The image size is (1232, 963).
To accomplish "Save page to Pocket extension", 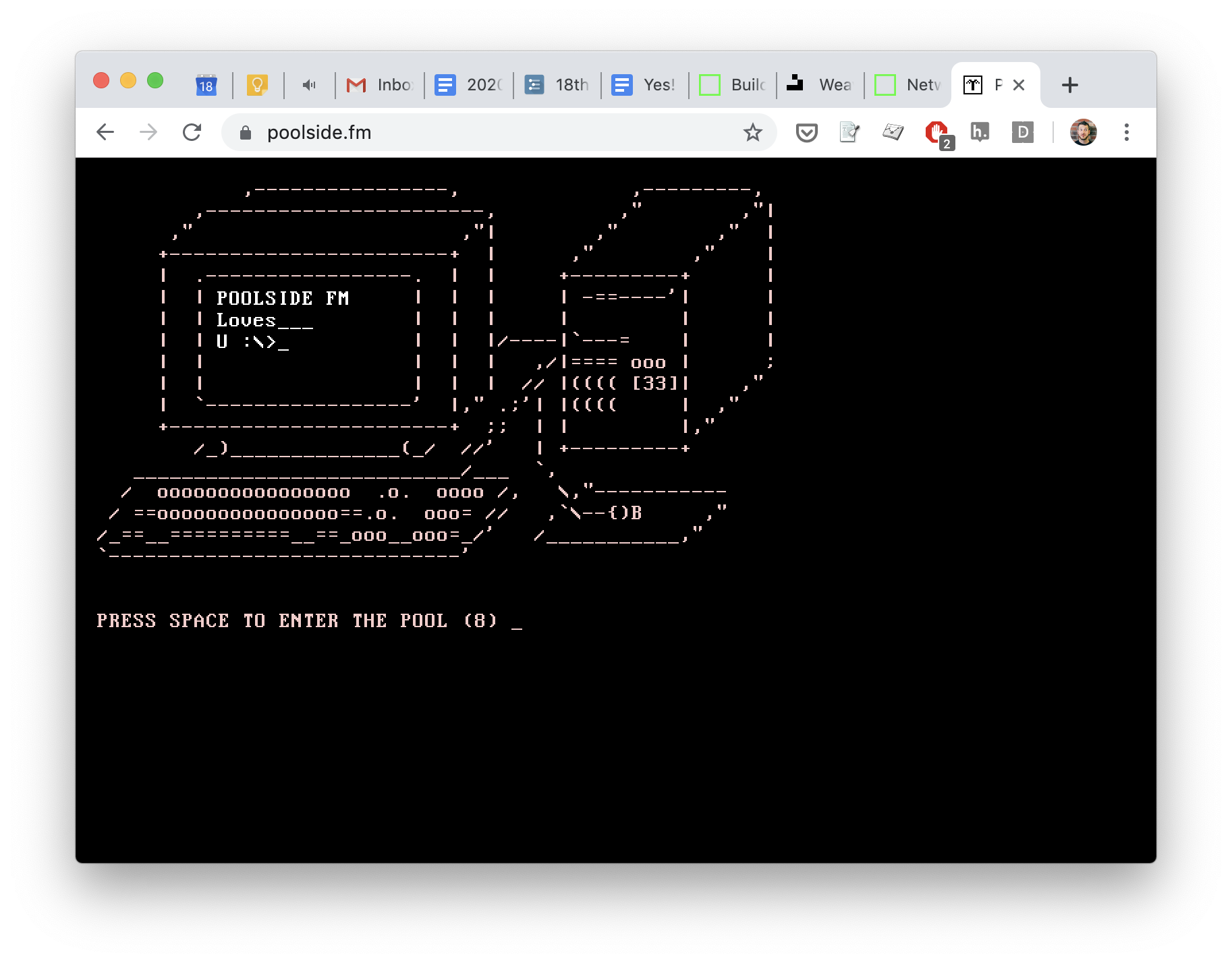I will [807, 132].
